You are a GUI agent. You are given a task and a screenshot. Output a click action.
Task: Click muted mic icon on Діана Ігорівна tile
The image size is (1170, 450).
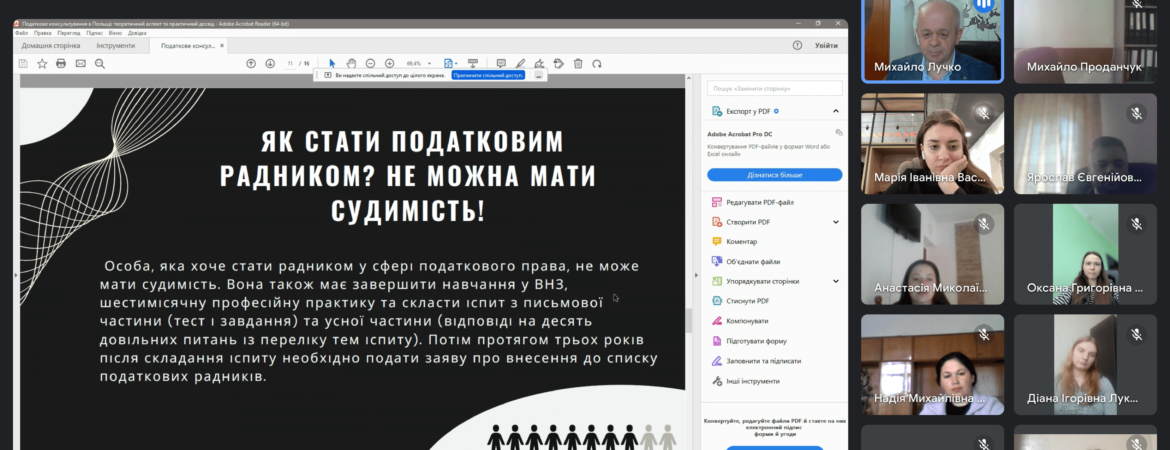[1136, 334]
